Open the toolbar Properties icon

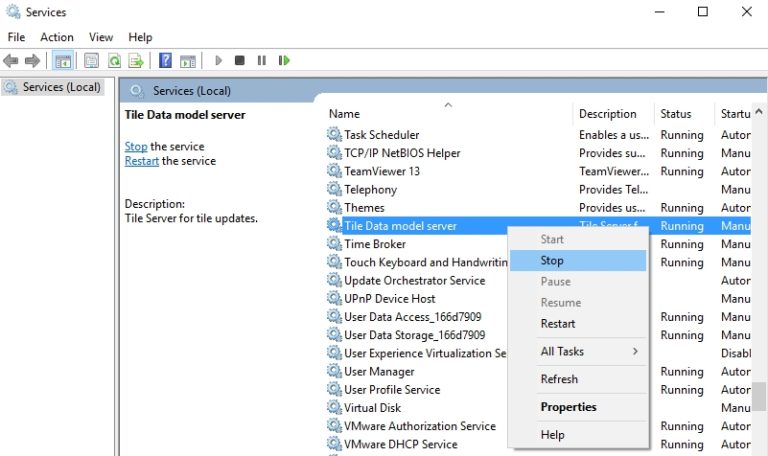tap(92, 61)
